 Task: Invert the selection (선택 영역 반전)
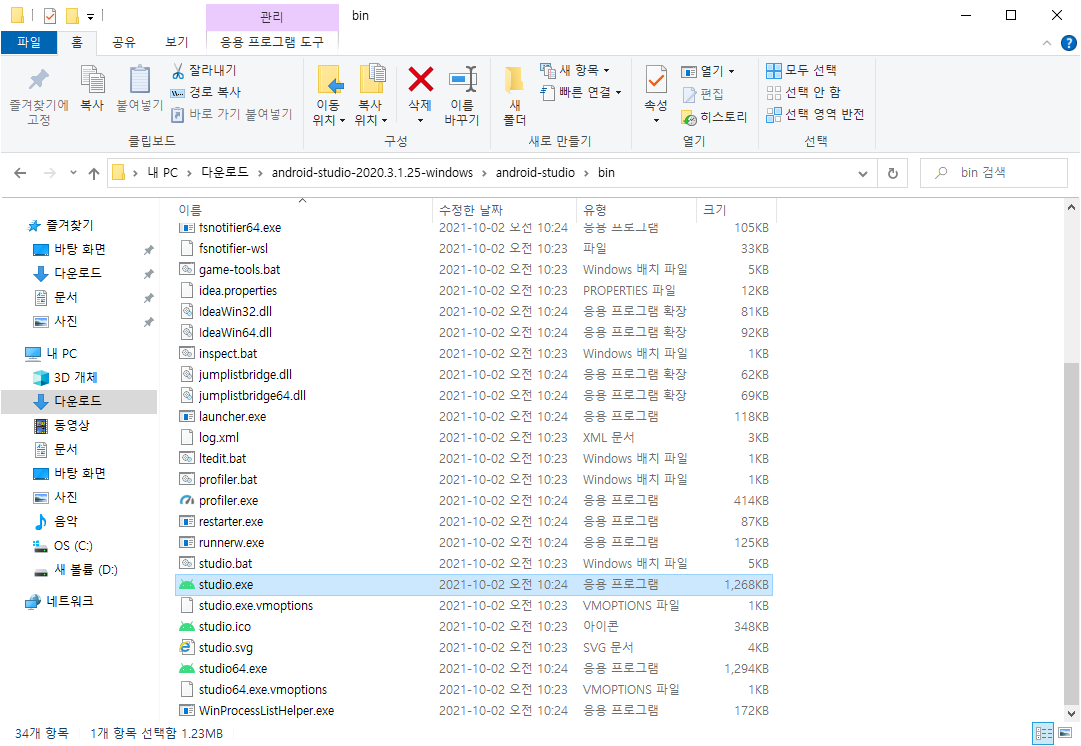pyautogui.click(x=815, y=114)
